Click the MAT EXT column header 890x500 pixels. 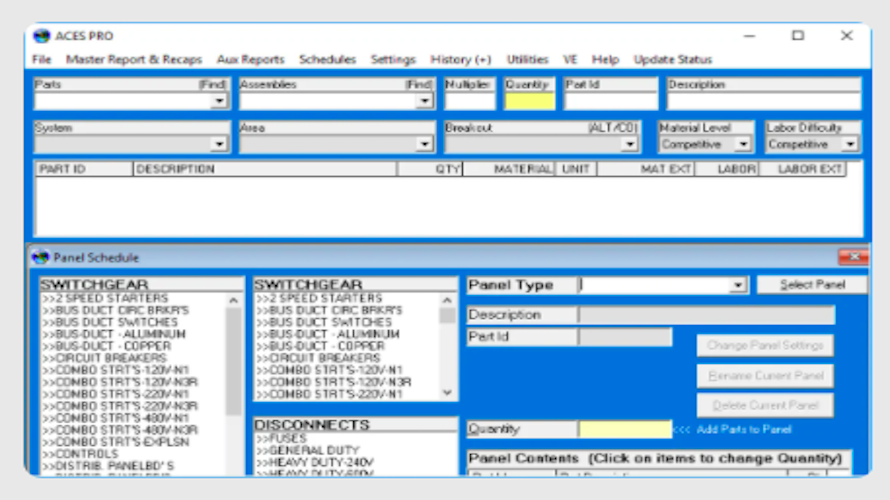[646, 169]
